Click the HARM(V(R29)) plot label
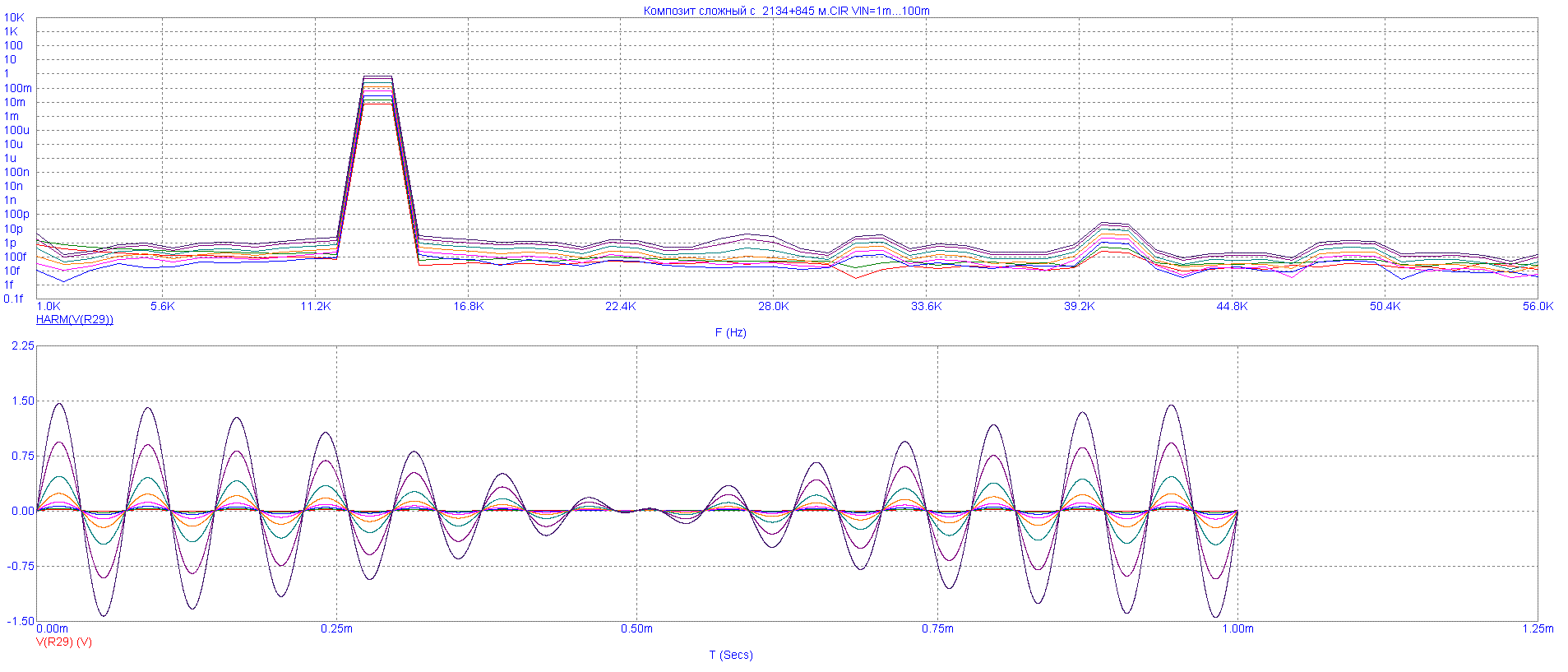The height and width of the screenshot is (672, 1568). (x=75, y=319)
